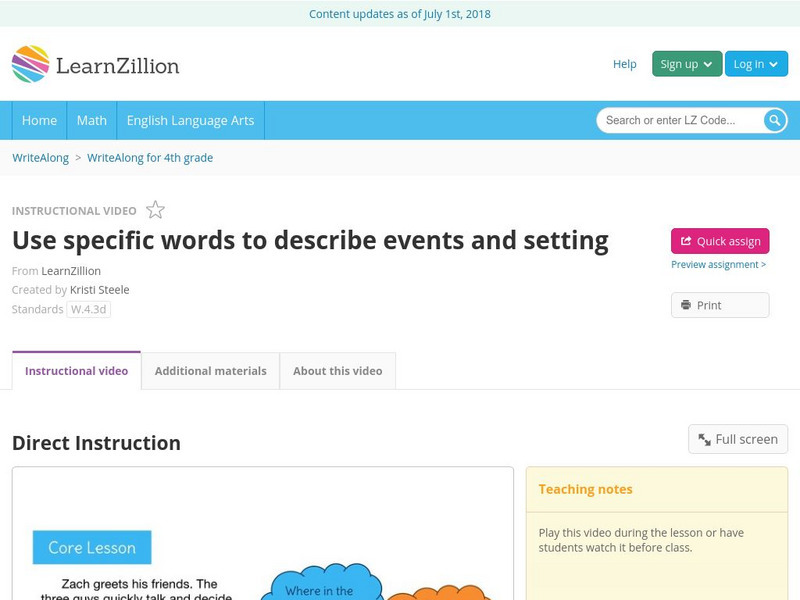Click the Kristi Steele author link
The width and height of the screenshot is (800, 600).
(99, 290)
